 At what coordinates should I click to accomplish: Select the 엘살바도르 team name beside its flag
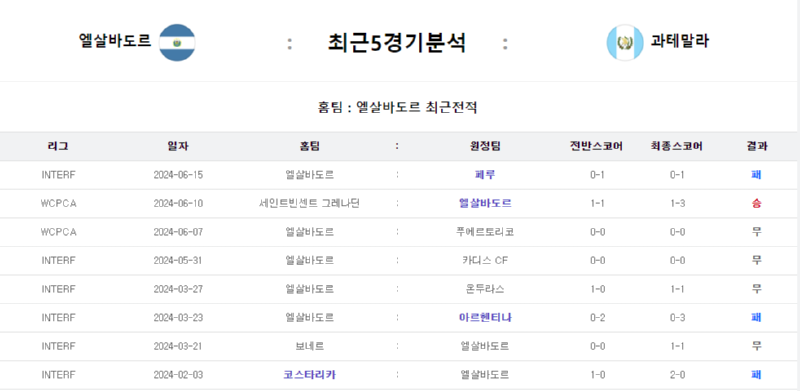point(115,41)
